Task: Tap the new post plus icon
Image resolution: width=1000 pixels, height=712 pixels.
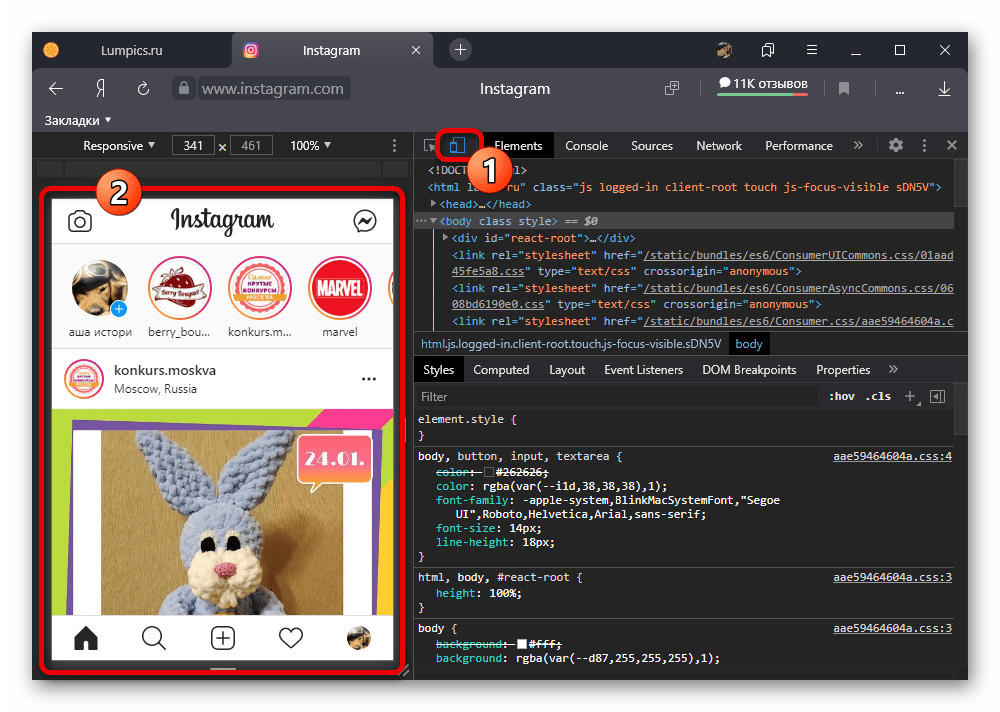Action: (222, 637)
